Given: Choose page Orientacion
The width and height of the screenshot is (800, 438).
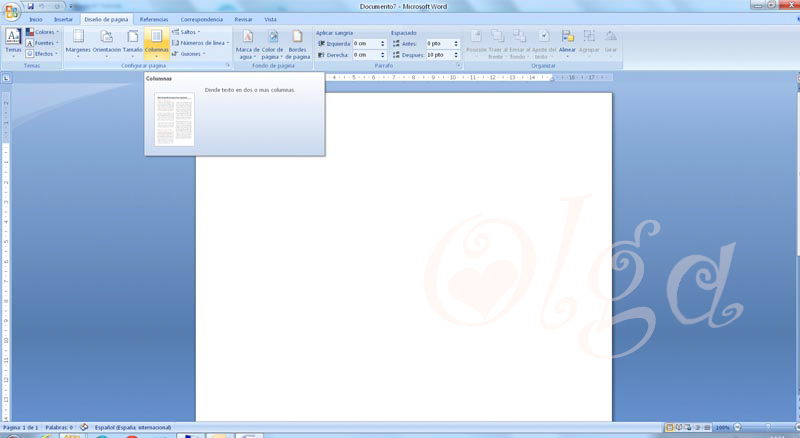Looking at the screenshot, I should (107, 42).
